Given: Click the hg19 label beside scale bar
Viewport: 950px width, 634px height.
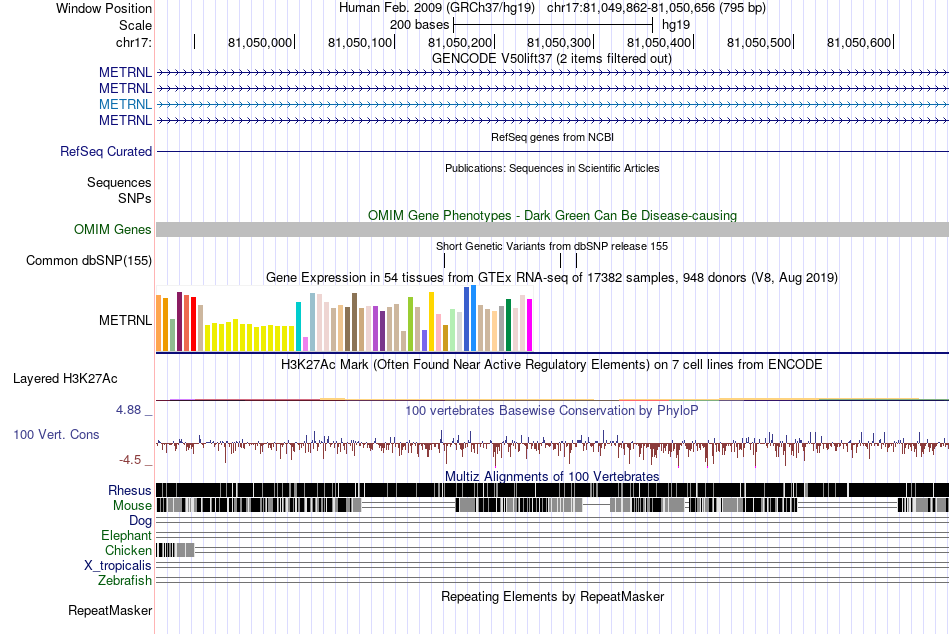Looking at the screenshot, I should [676, 25].
